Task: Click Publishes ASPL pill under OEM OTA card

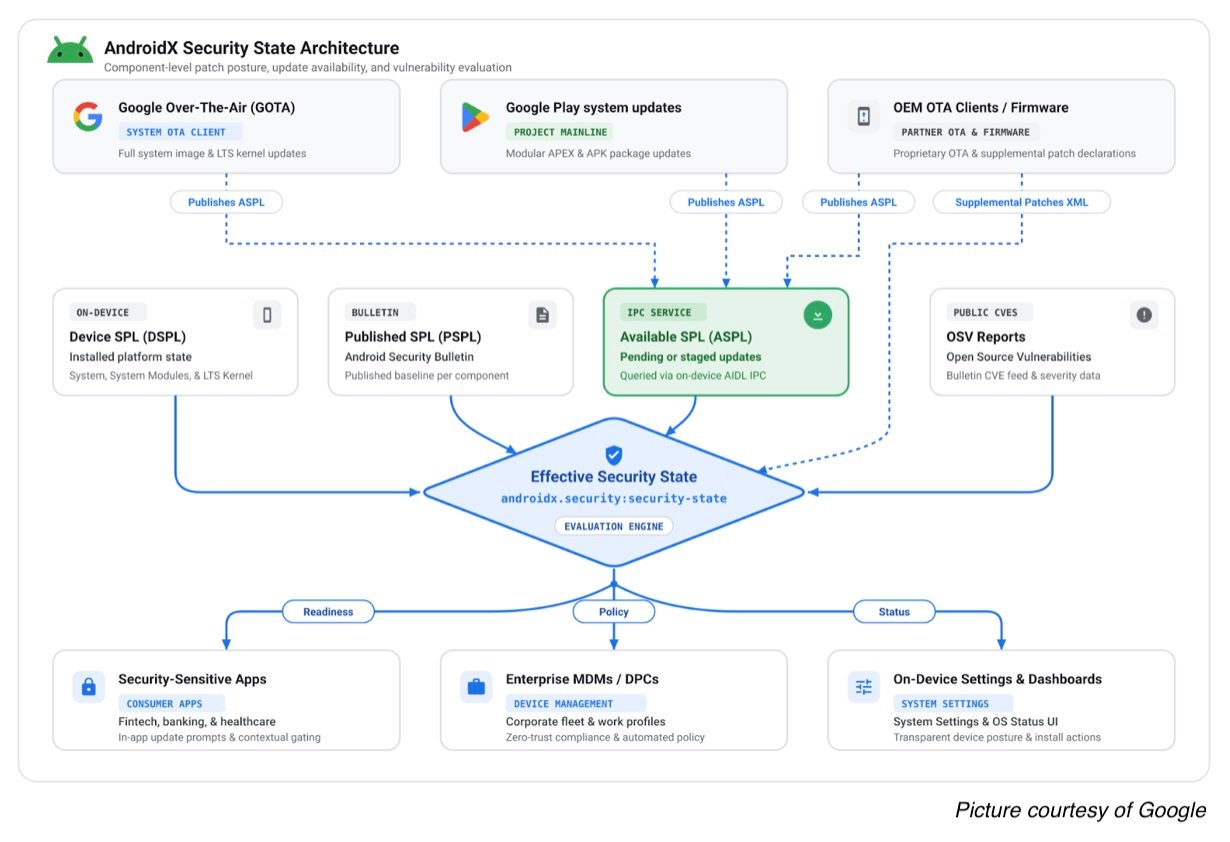Action: click(858, 202)
